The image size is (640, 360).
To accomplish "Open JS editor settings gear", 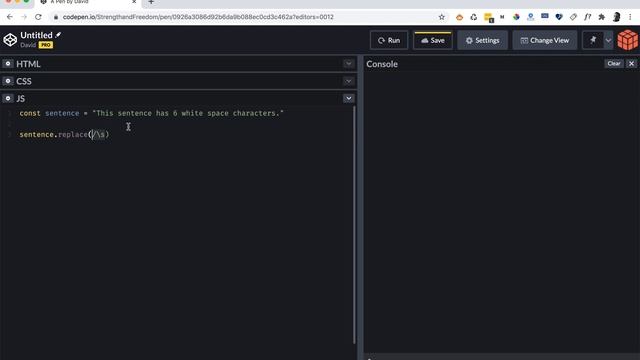I will tap(8, 98).
